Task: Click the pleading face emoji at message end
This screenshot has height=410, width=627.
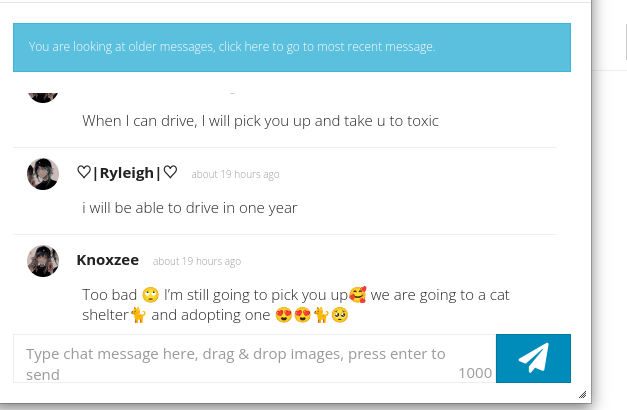Action: (340, 315)
